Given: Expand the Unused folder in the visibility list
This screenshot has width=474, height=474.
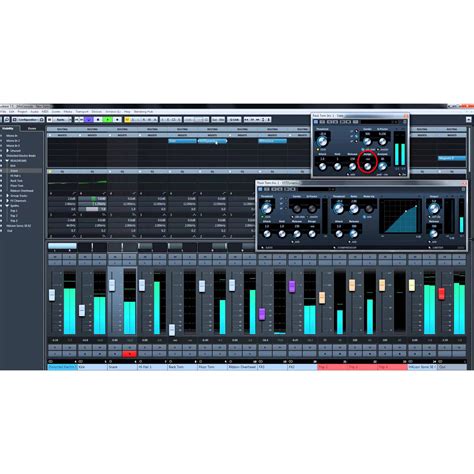Looking at the screenshot, I should 7,151.
